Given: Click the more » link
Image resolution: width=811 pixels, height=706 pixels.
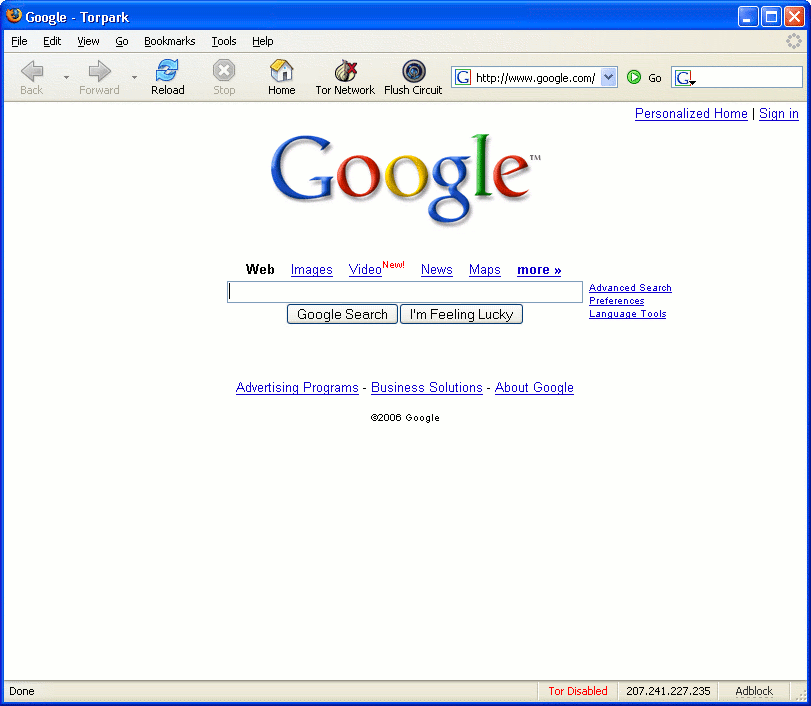Looking at the screenshot, I should [x=539, y=269].
